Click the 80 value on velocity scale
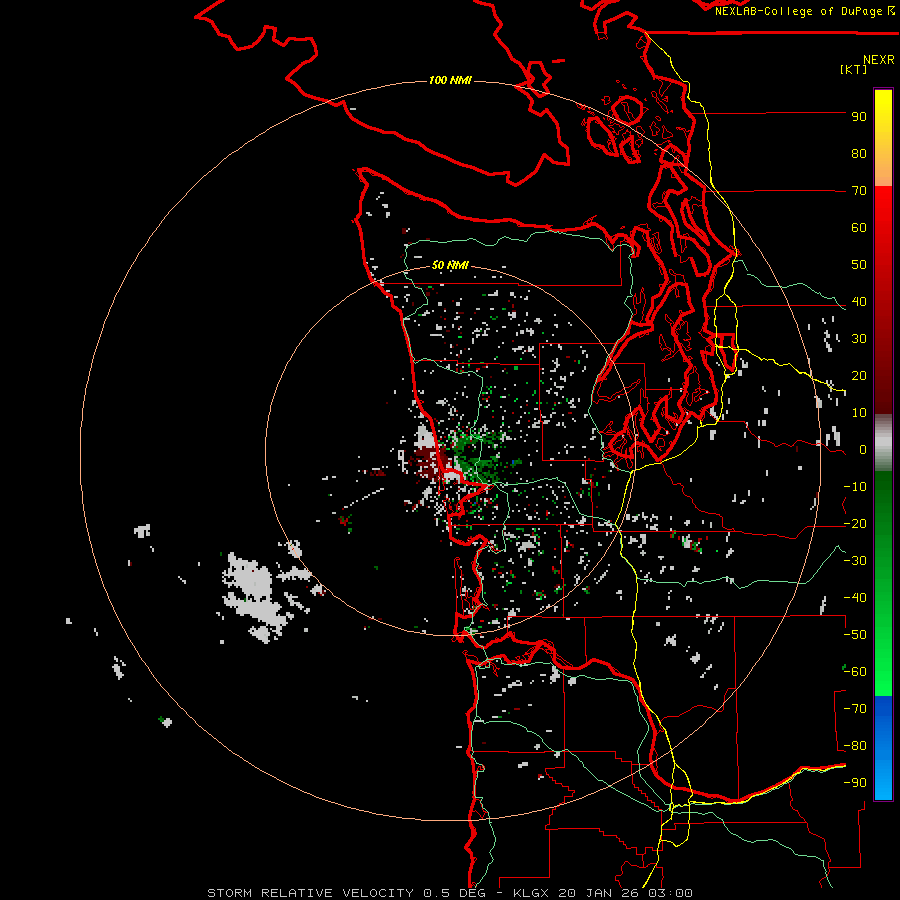This screenshot has width=900, height=900. [859, 153]
